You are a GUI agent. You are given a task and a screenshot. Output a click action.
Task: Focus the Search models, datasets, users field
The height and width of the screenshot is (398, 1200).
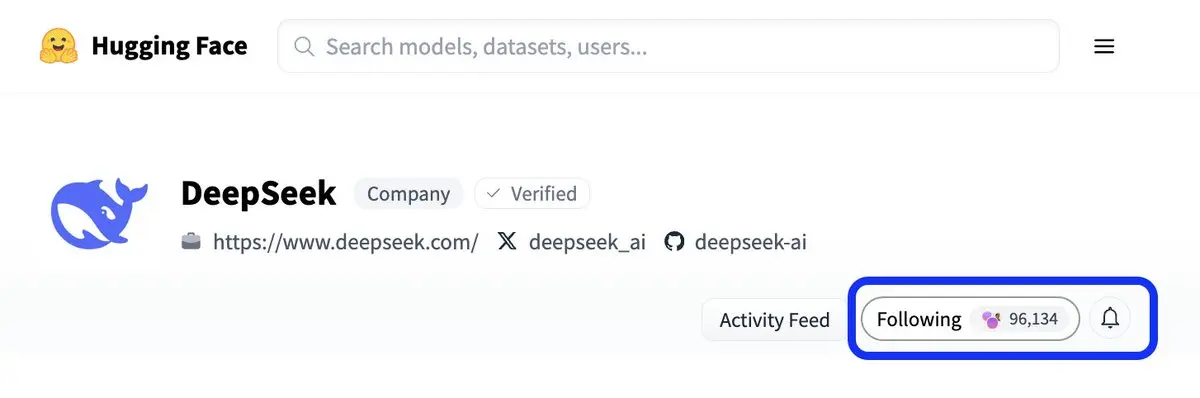pos(668,46)
